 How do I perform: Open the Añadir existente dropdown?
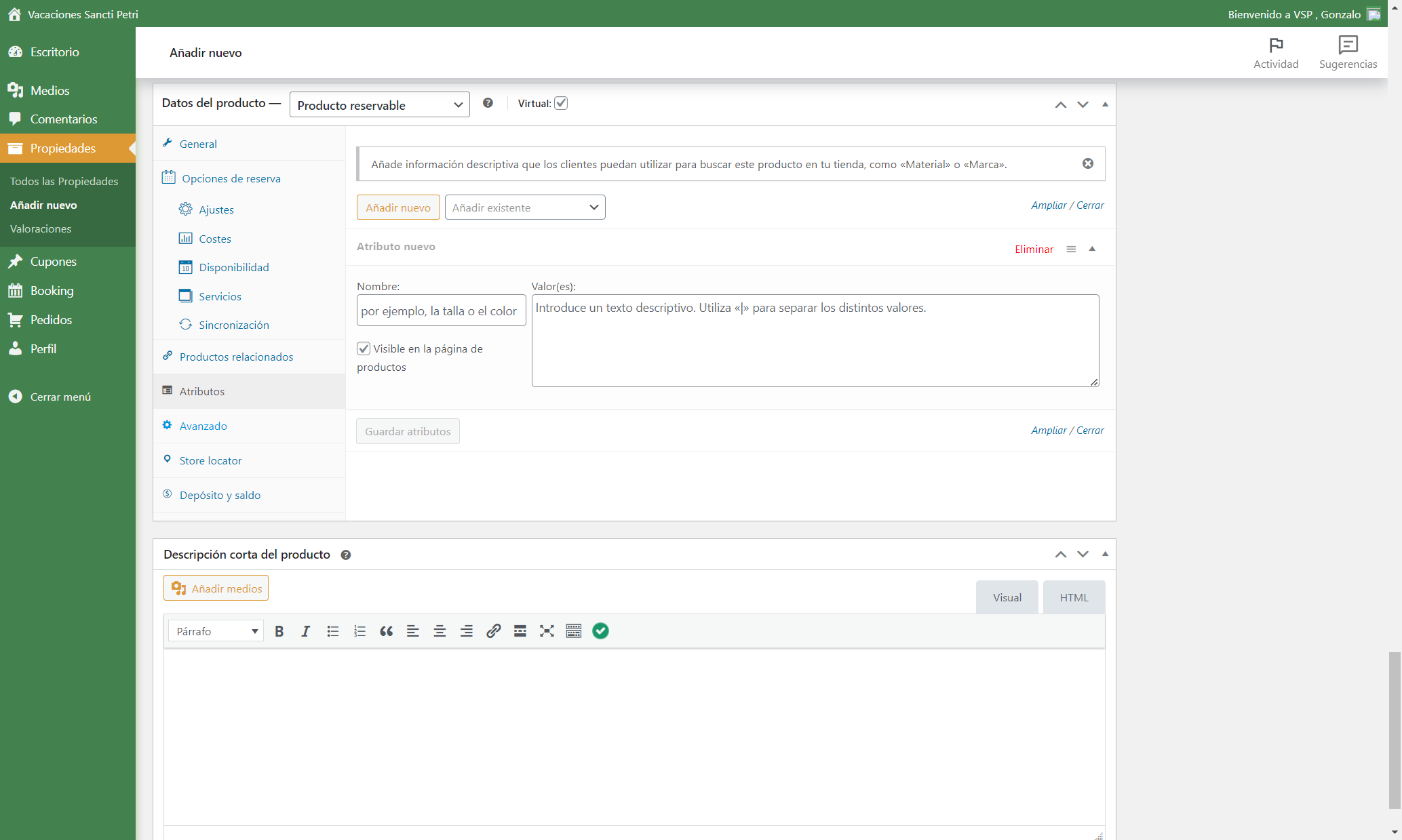525,207
